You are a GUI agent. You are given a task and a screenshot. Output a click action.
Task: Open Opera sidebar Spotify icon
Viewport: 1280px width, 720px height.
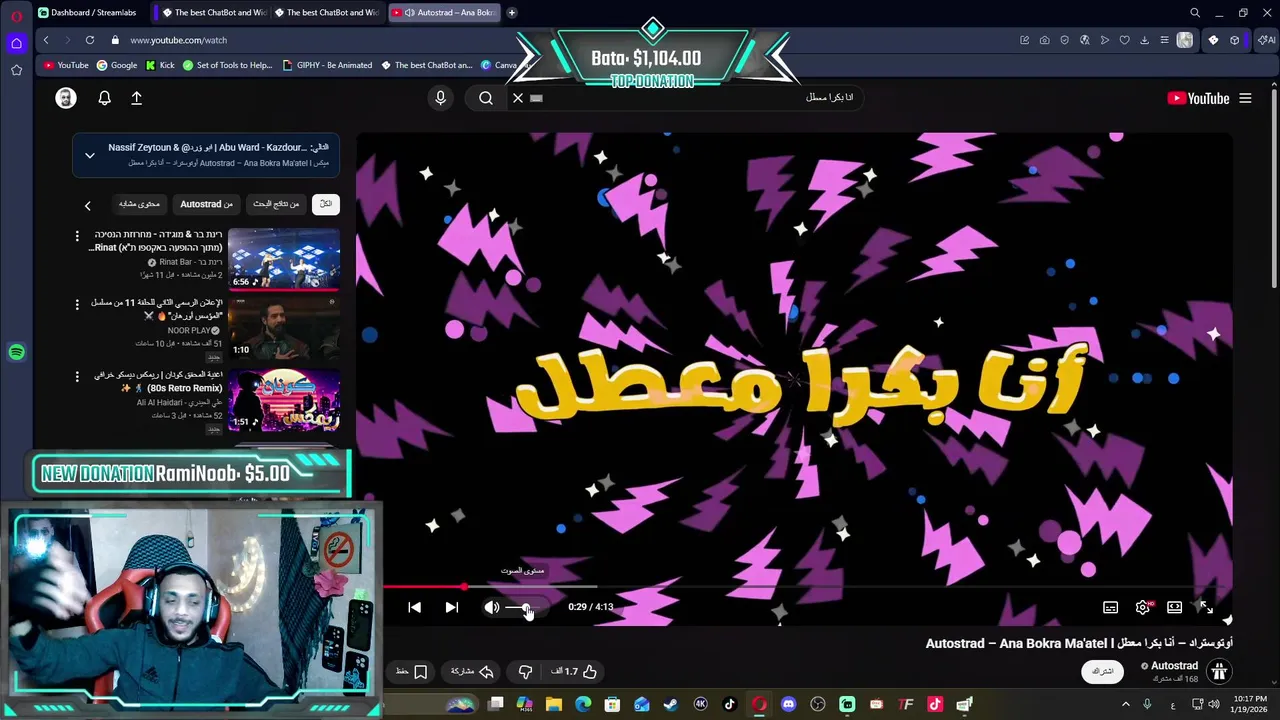[x=16, y=352]
